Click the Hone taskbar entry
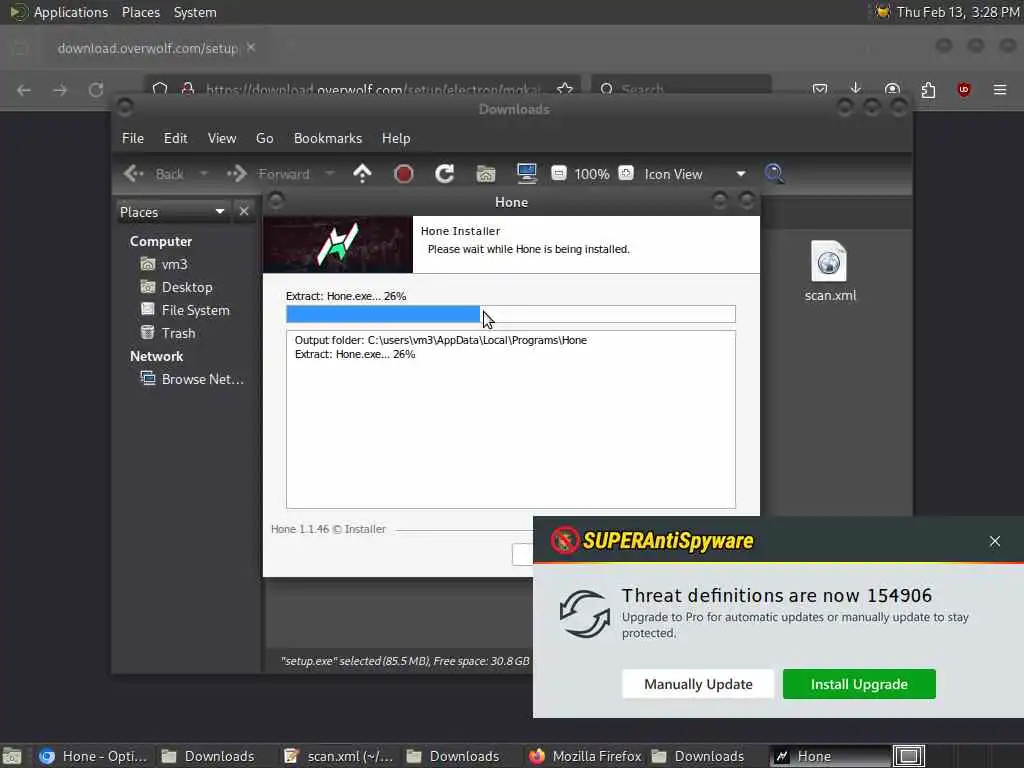 click(x=829, y=756)
